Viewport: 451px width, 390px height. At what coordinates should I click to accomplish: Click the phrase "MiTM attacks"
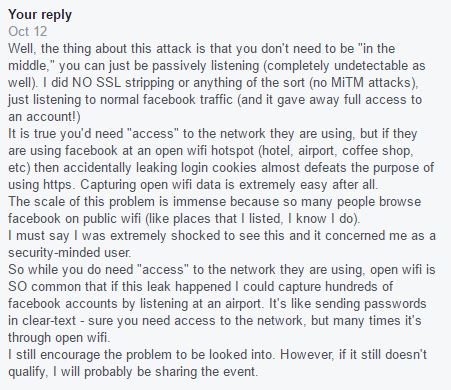(x=372, y=83)
